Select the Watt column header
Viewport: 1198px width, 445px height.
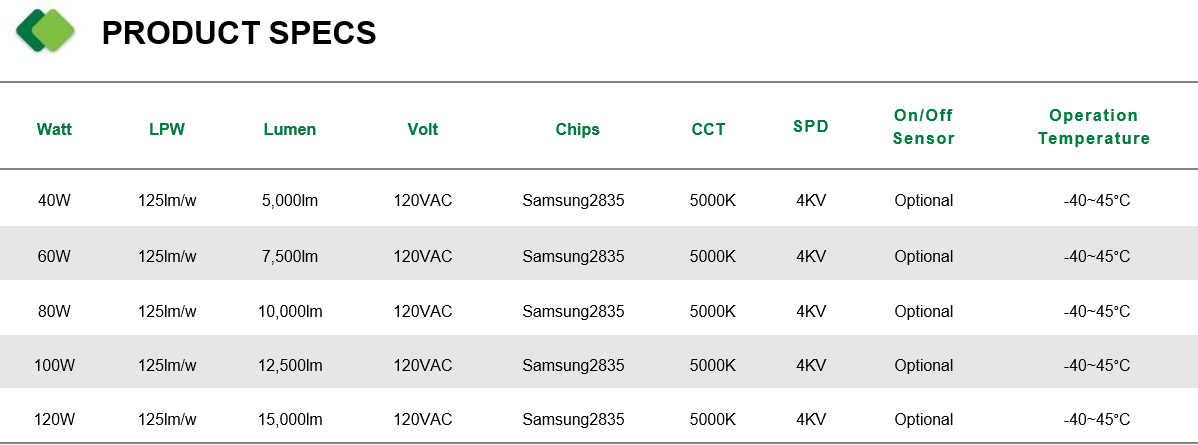click(54, 129)
